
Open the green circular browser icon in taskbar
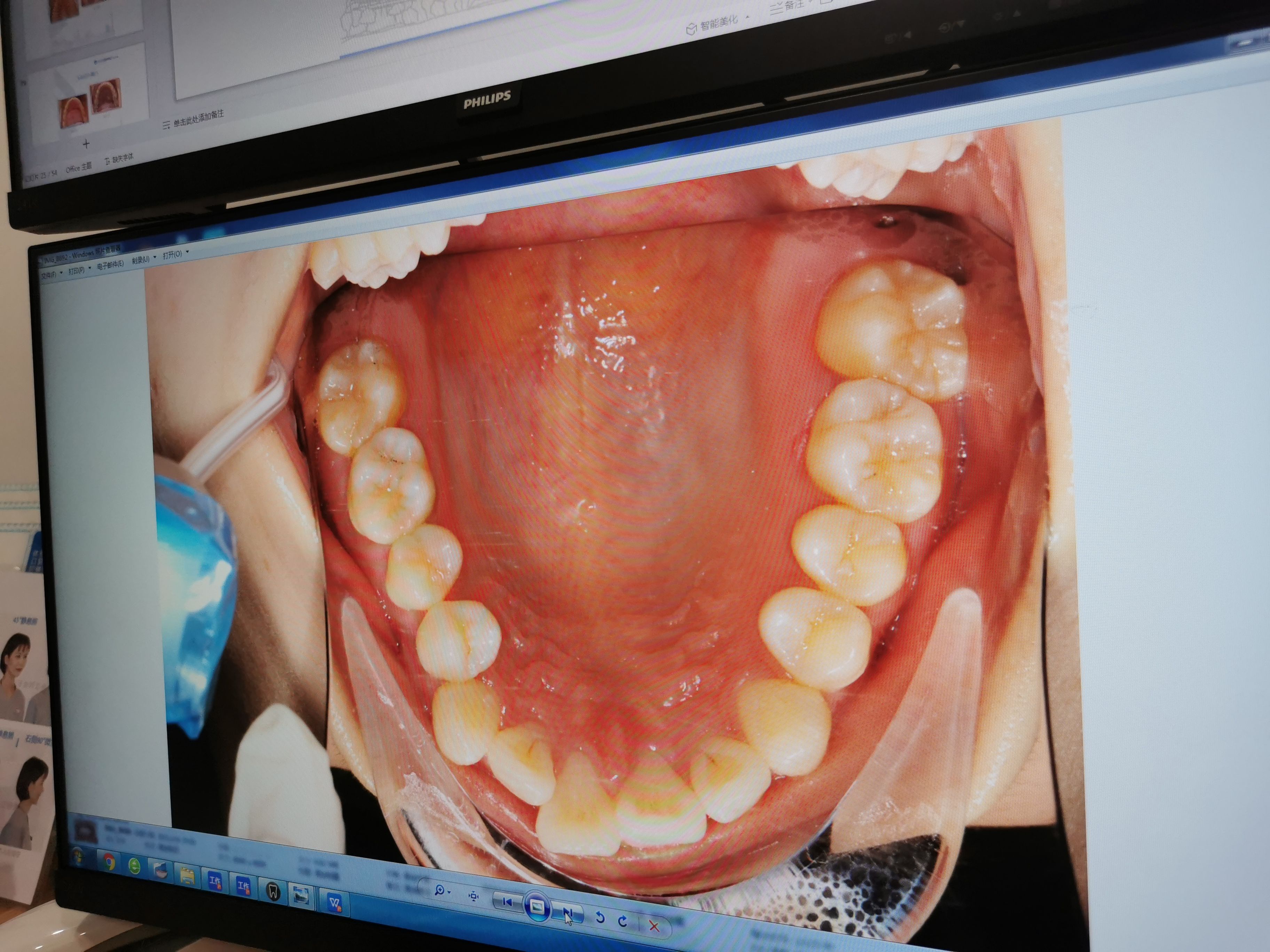pyautogui.click(x=134, y=866)
